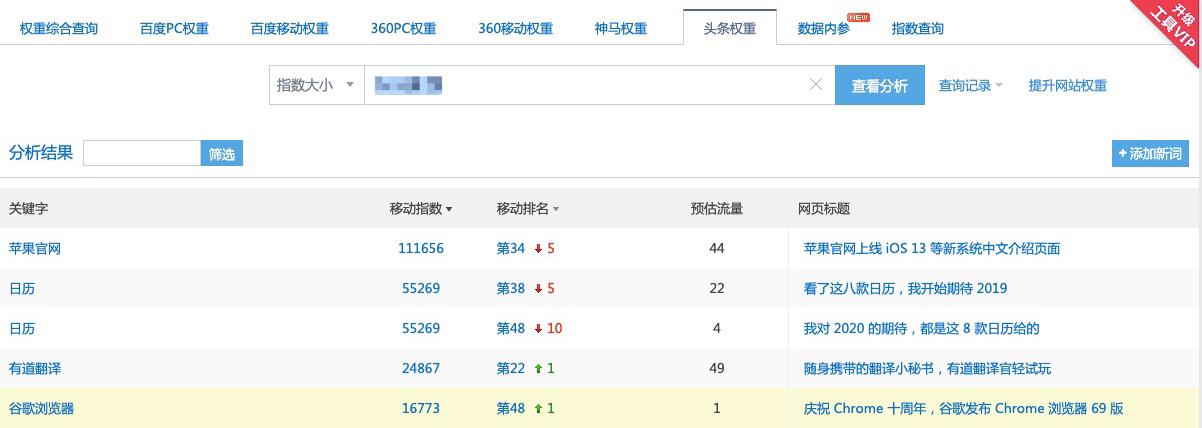Clear the search box with X icon
The width and height of the screenshot is (1202, 428).
pos(816,85)
